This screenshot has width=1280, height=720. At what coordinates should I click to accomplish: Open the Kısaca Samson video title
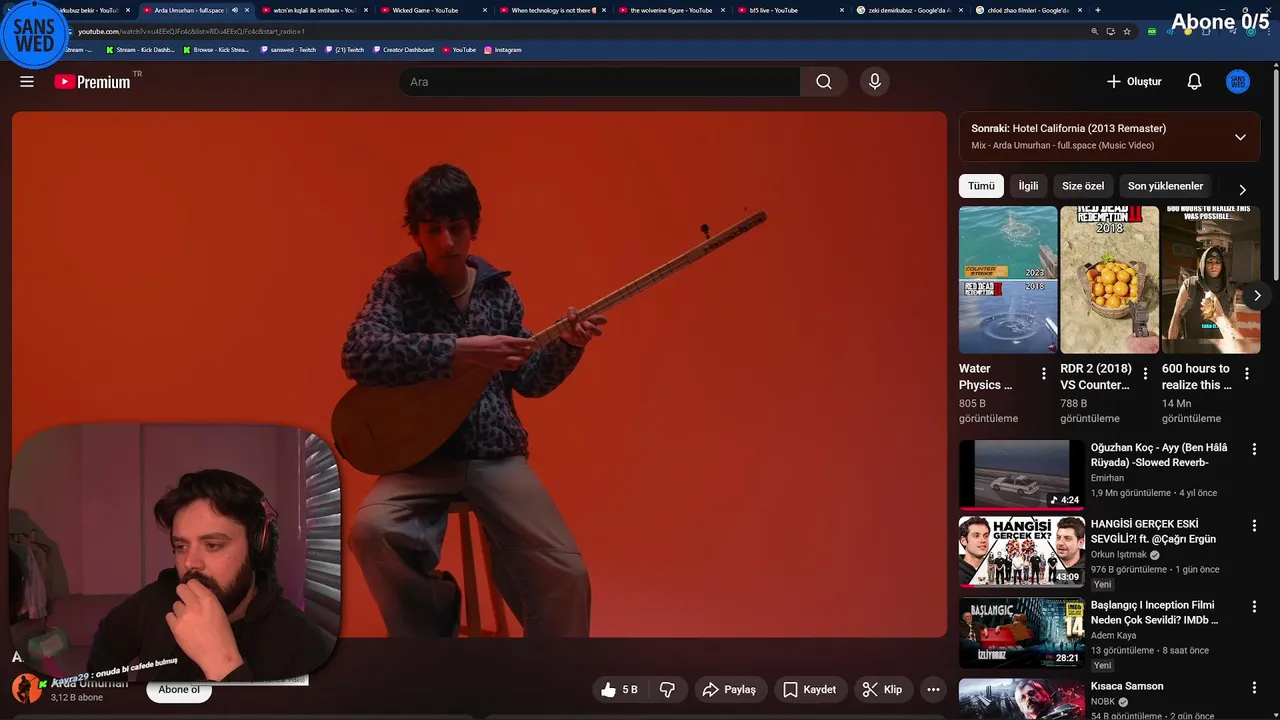1127,686
